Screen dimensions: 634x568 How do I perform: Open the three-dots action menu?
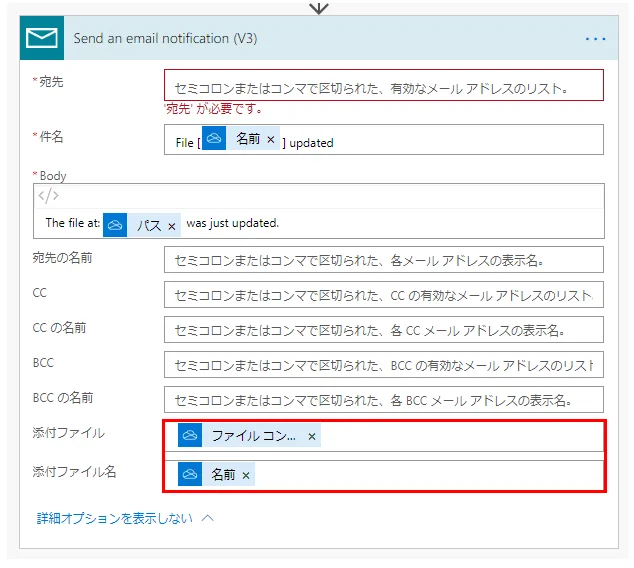(x=595, y=39)
